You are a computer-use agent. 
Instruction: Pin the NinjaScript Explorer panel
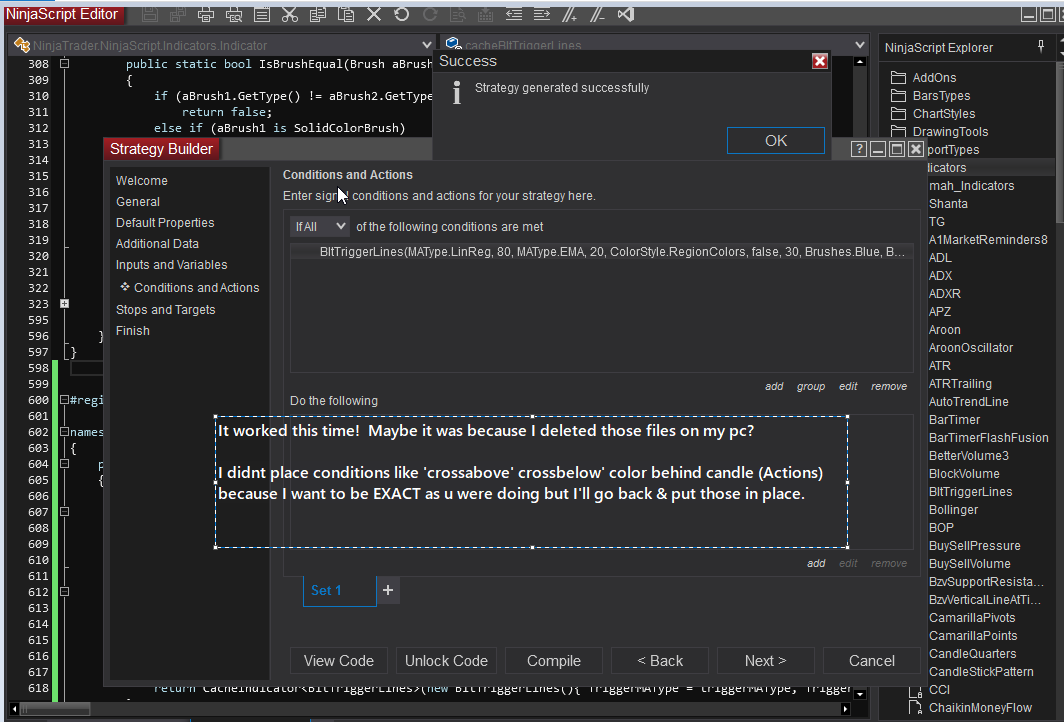click(1041, 46)
